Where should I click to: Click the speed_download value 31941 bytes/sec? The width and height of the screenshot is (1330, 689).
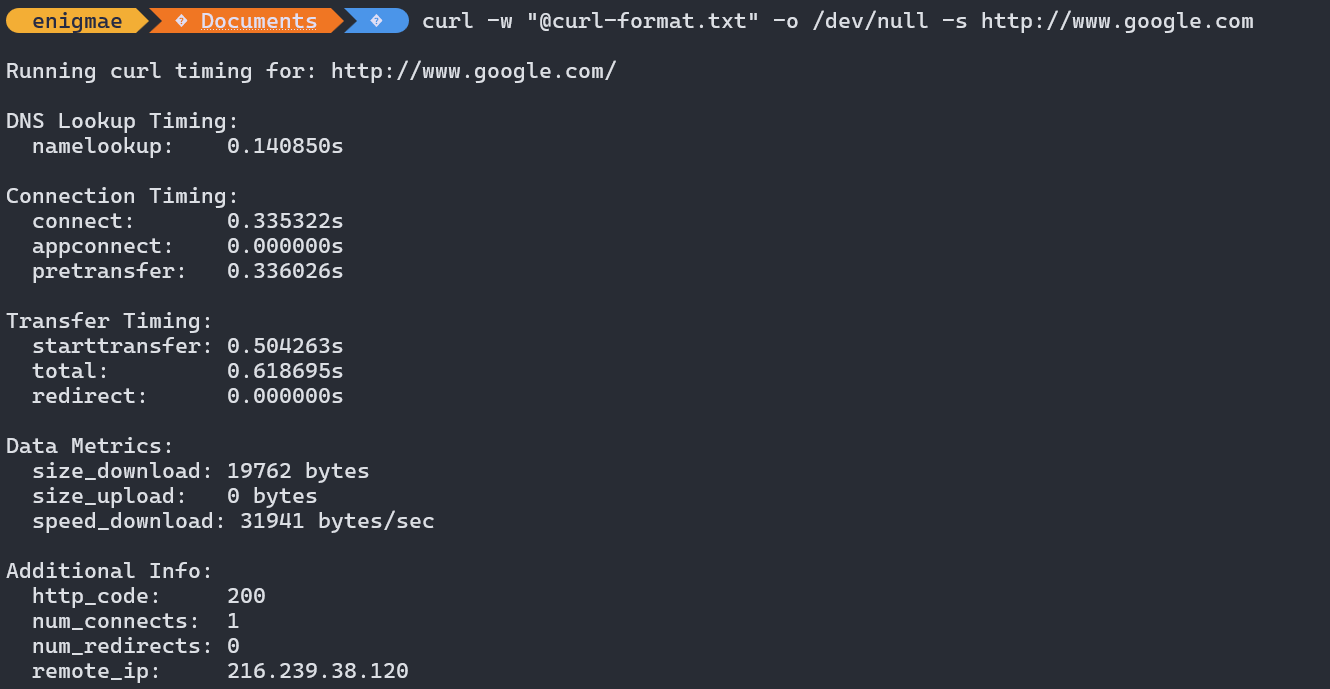337,521
